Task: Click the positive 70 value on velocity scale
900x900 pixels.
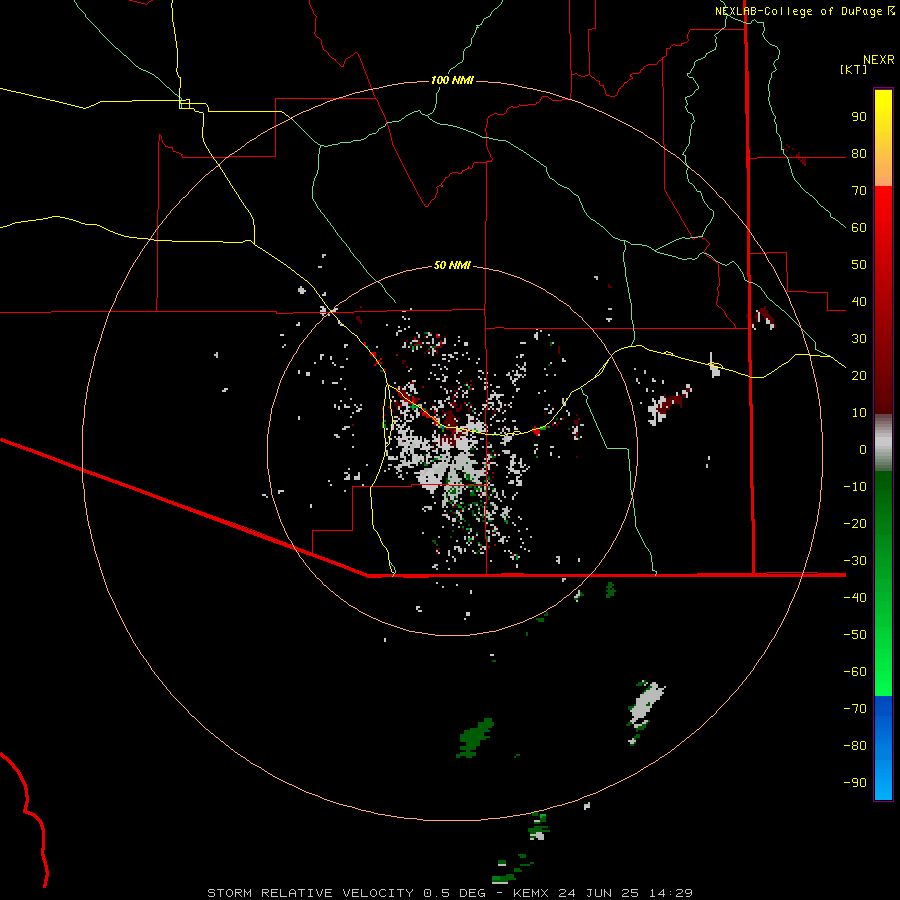Action: [x=859, y=191]
